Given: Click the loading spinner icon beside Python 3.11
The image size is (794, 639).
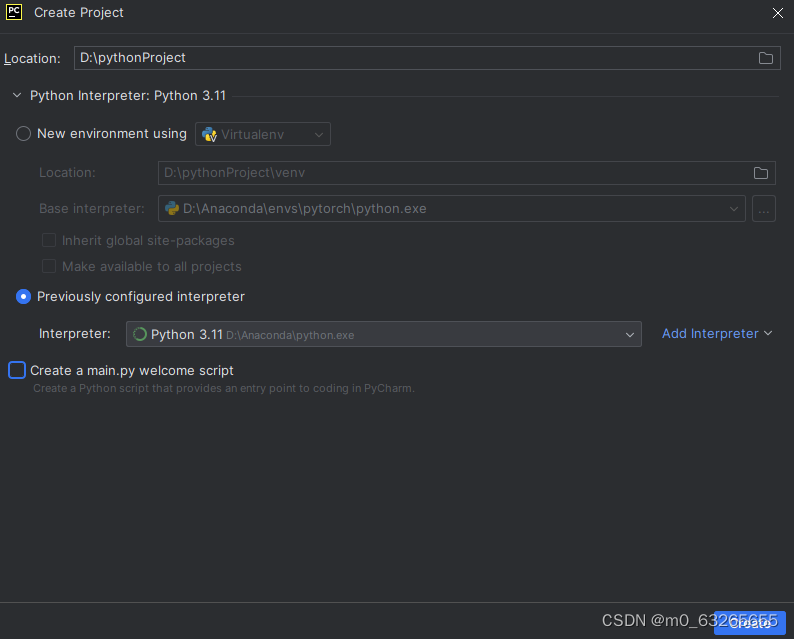Looking at the screenshot, I should pos(139,334).
